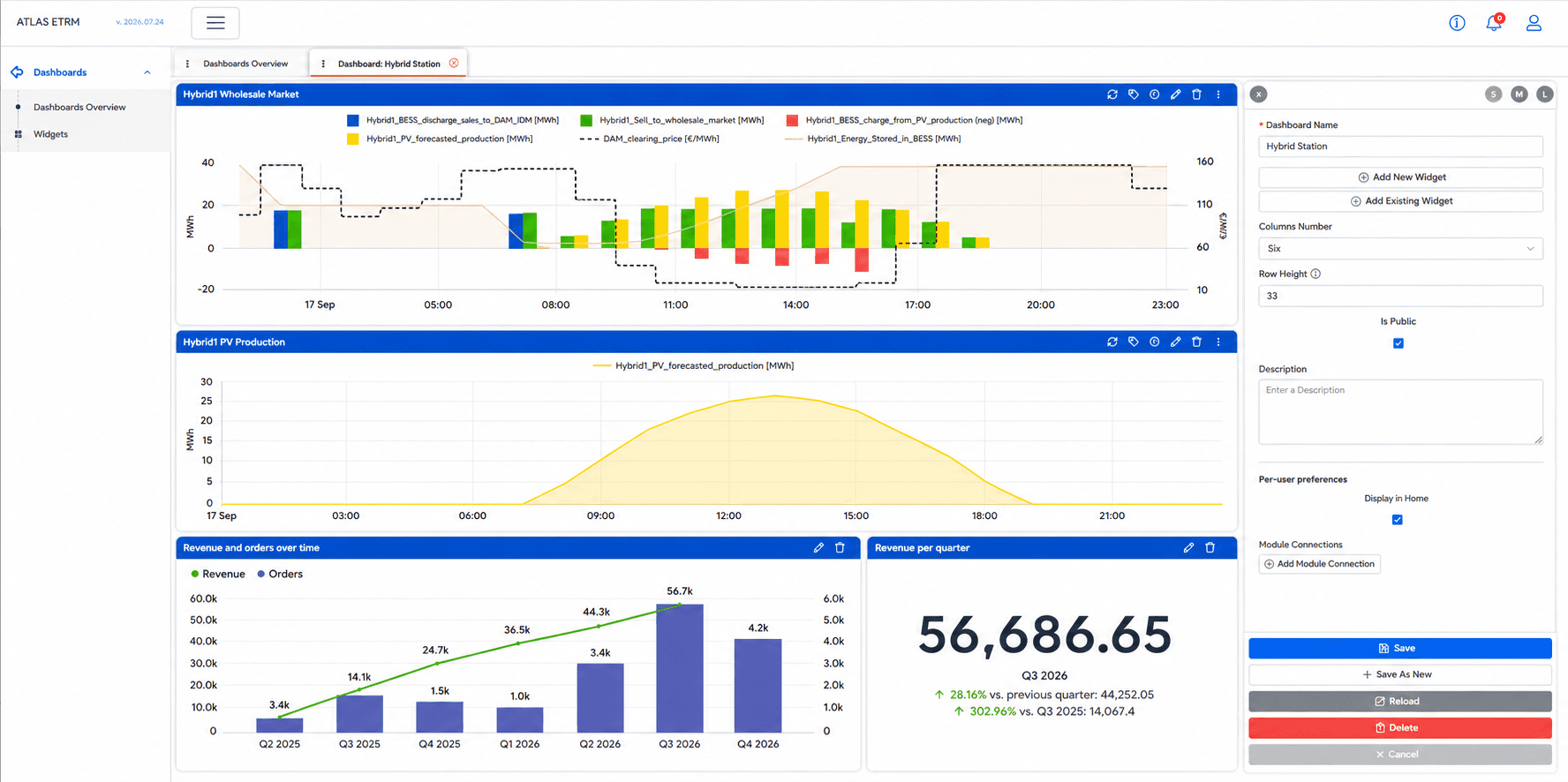1568x782 pixels.
Task: Click the 56,686.65 revenue value
Action: pos(1044,635)
